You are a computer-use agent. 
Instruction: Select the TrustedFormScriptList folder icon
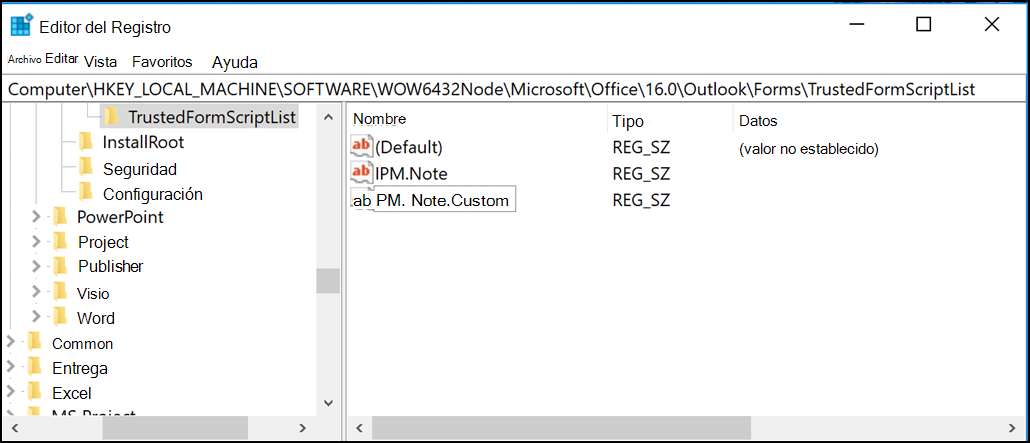coord(112,117)
